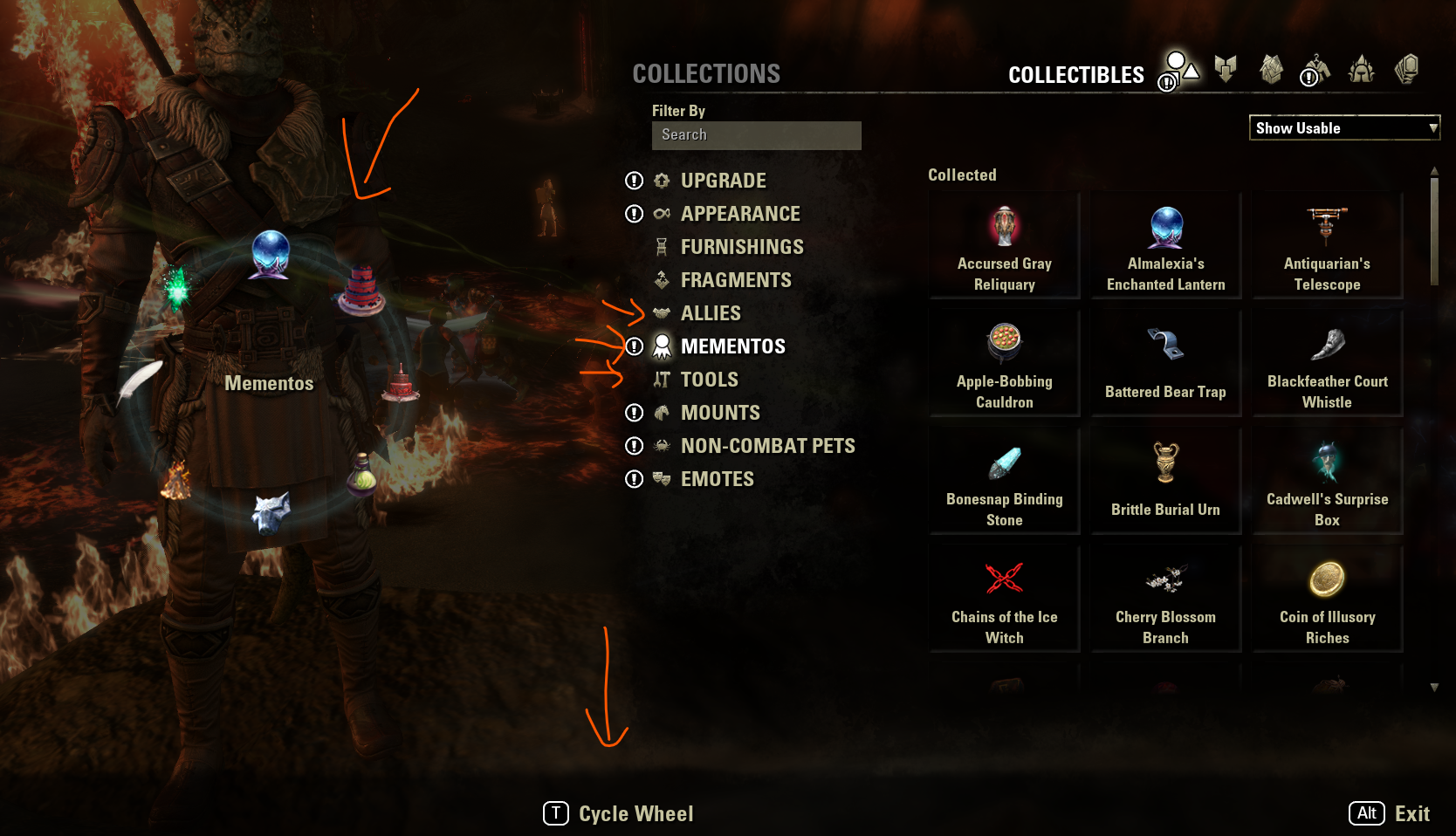Choose the Chains of the Ice Witch memento
1456x836 pixels.
[1004, 600]
